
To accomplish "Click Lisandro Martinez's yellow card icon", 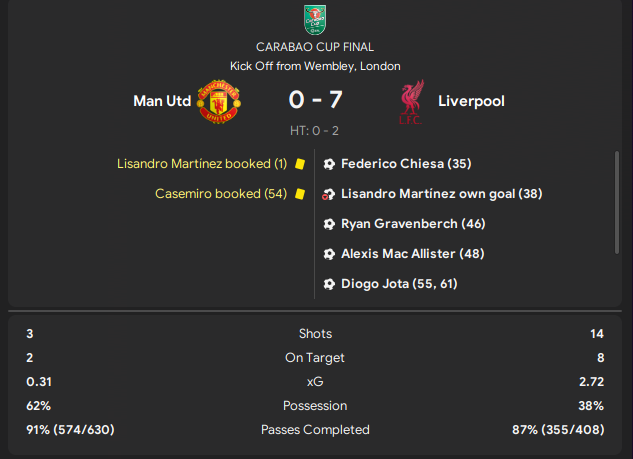I will tap(300, 164).
